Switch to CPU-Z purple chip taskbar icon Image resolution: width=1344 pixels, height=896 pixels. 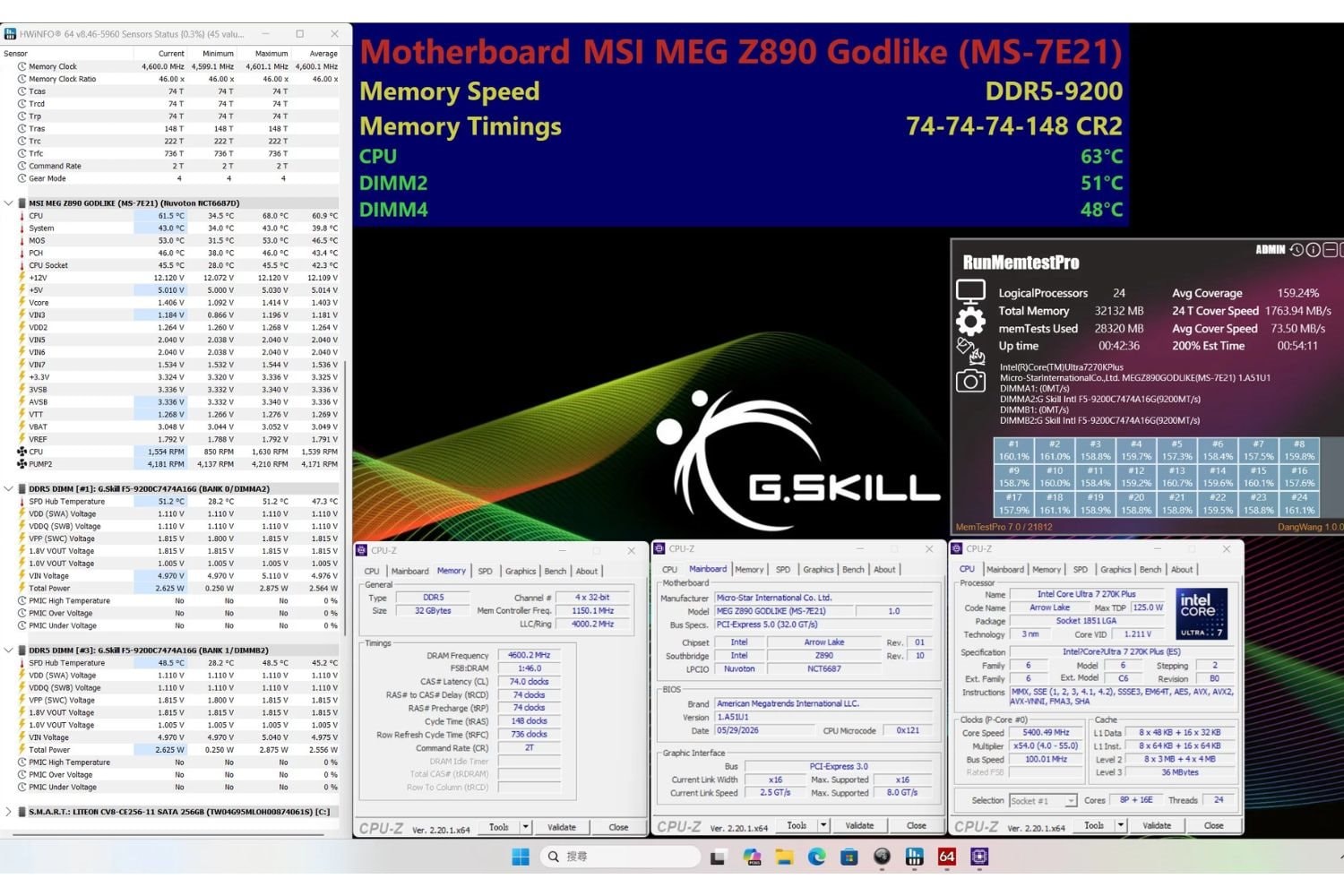[979, 857]
